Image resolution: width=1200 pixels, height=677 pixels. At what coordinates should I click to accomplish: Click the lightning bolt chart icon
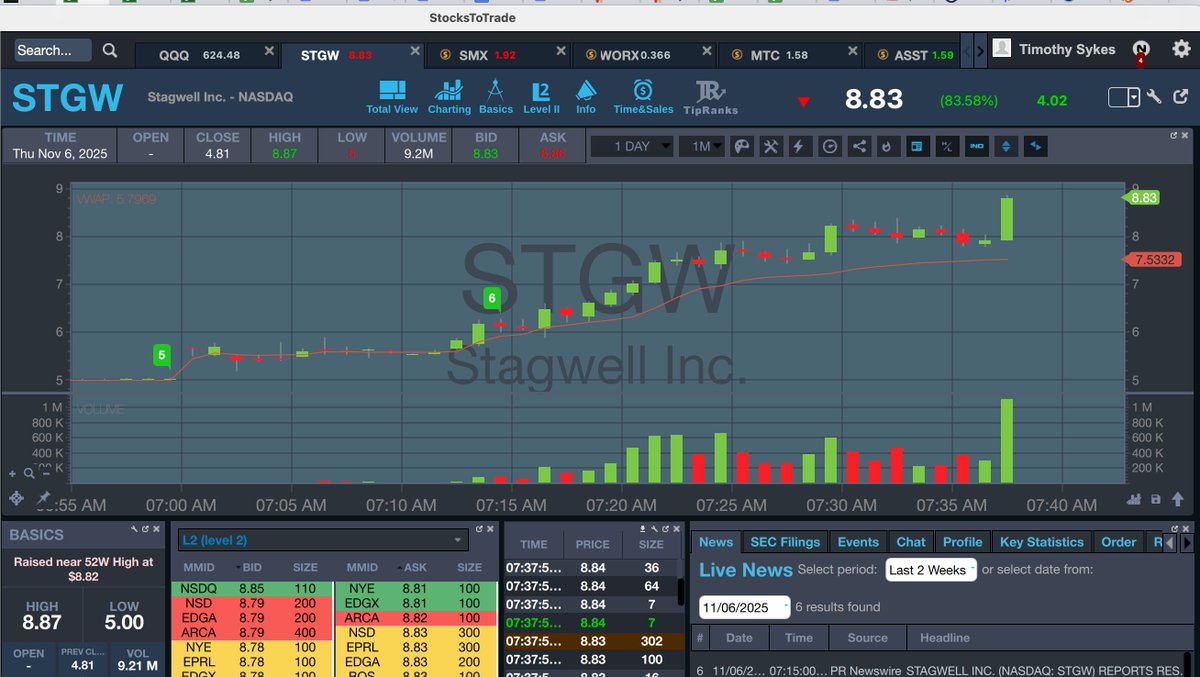pyautogui.click(x=799, y=146)
